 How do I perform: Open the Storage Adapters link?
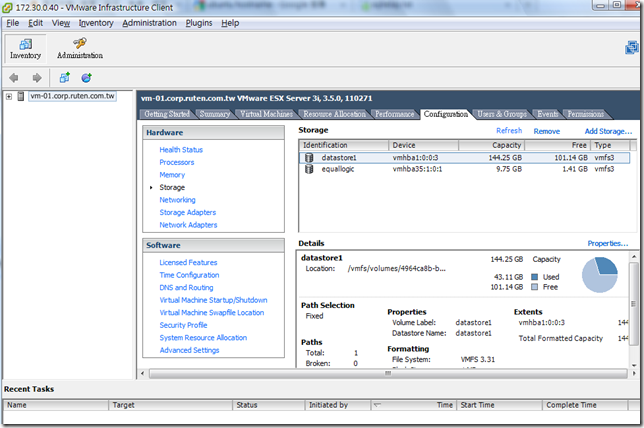188,212
